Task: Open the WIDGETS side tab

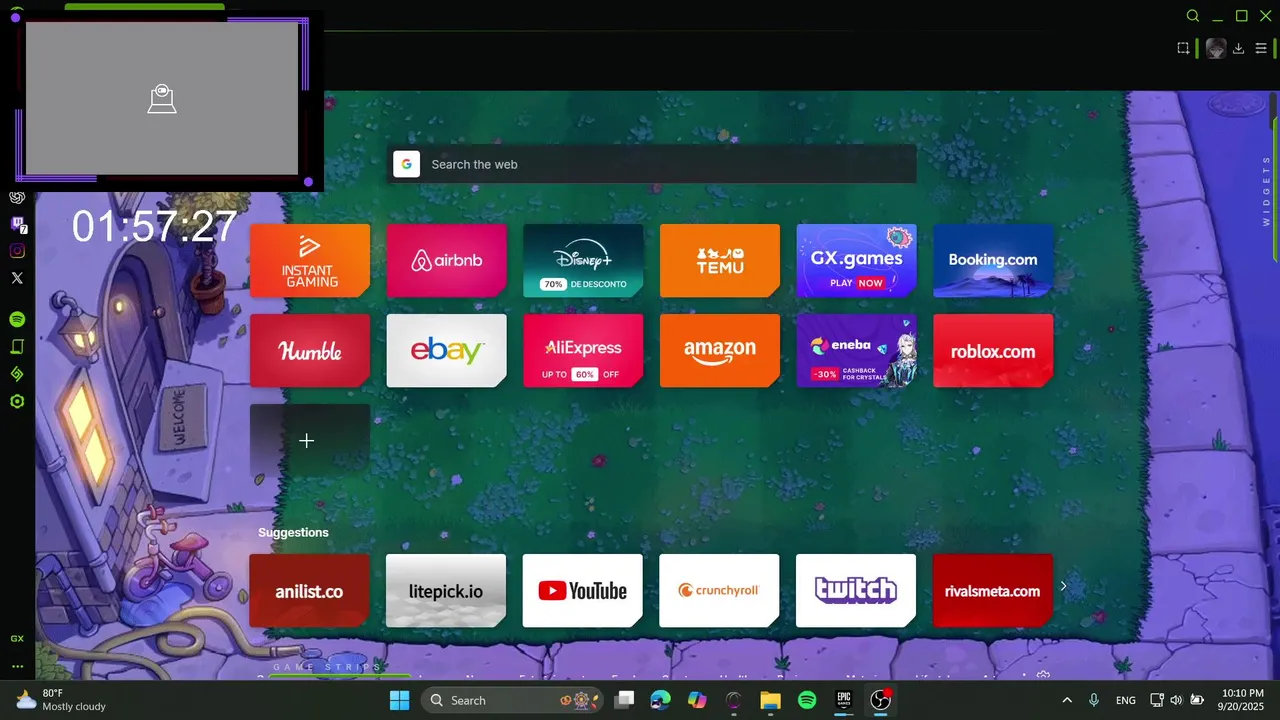Action: coord(1266,190)
